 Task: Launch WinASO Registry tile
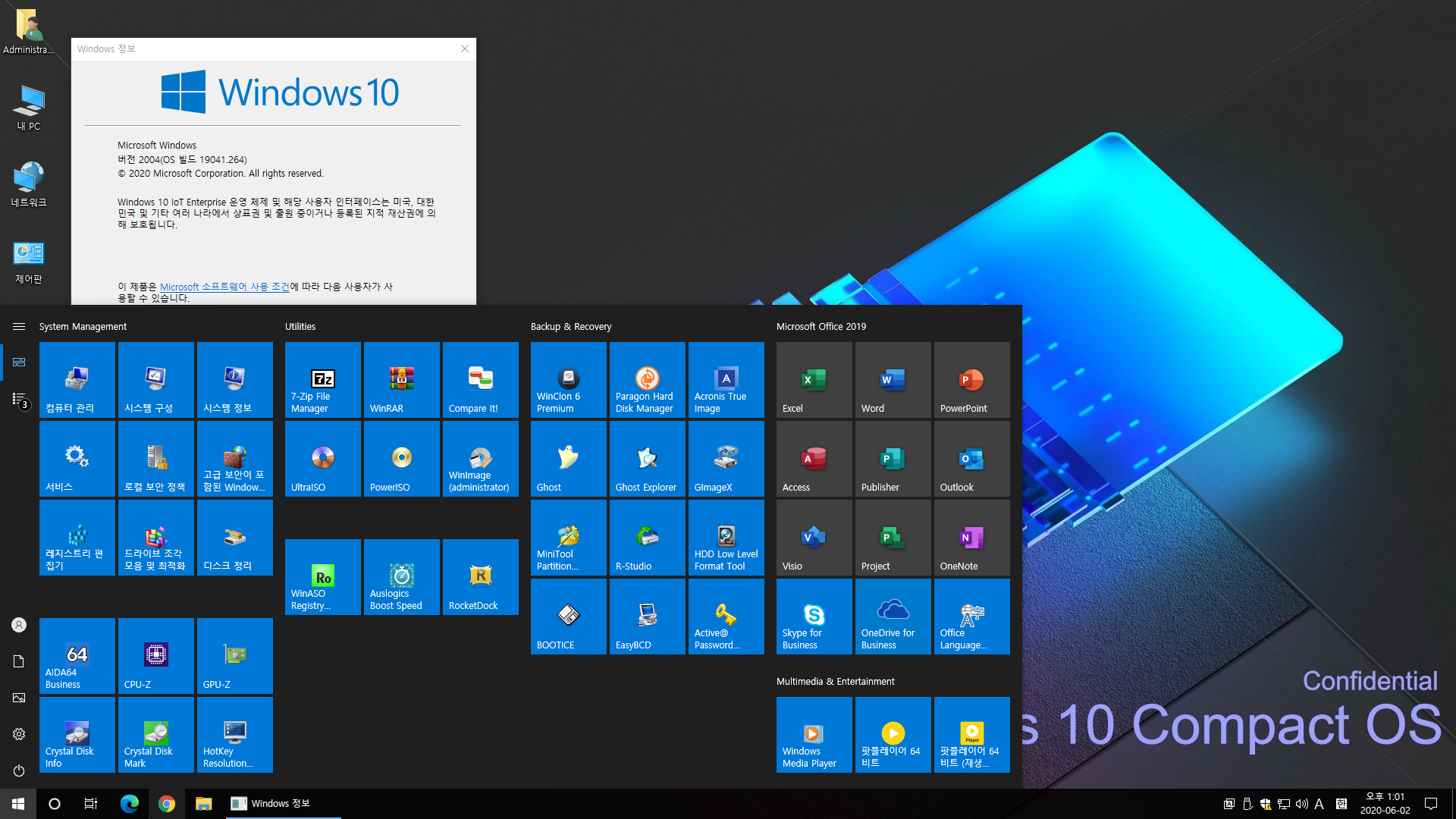(323, 577)
